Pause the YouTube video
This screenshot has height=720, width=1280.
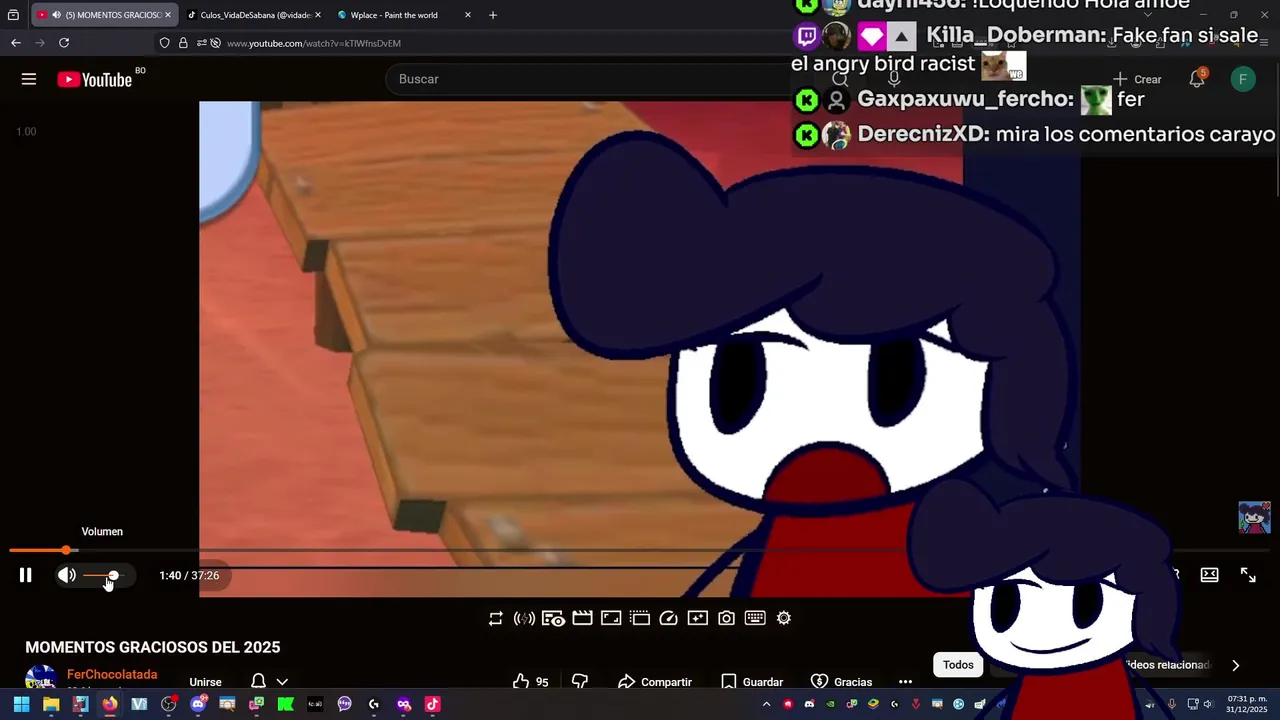(x=26, y=575)
